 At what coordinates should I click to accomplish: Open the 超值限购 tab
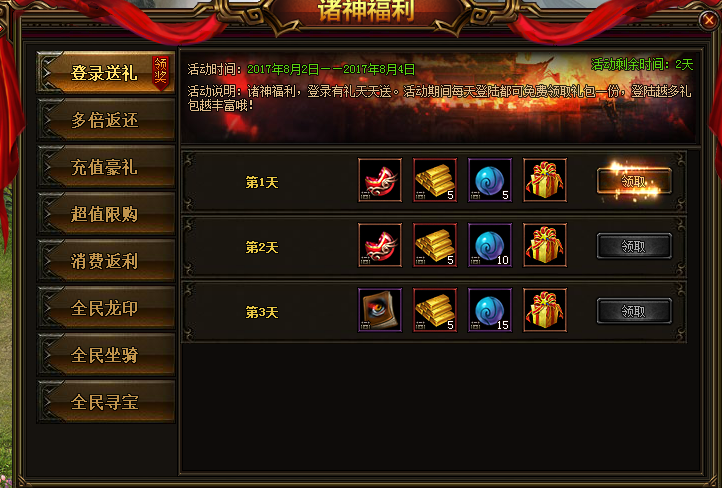click(x=106, y=214)
